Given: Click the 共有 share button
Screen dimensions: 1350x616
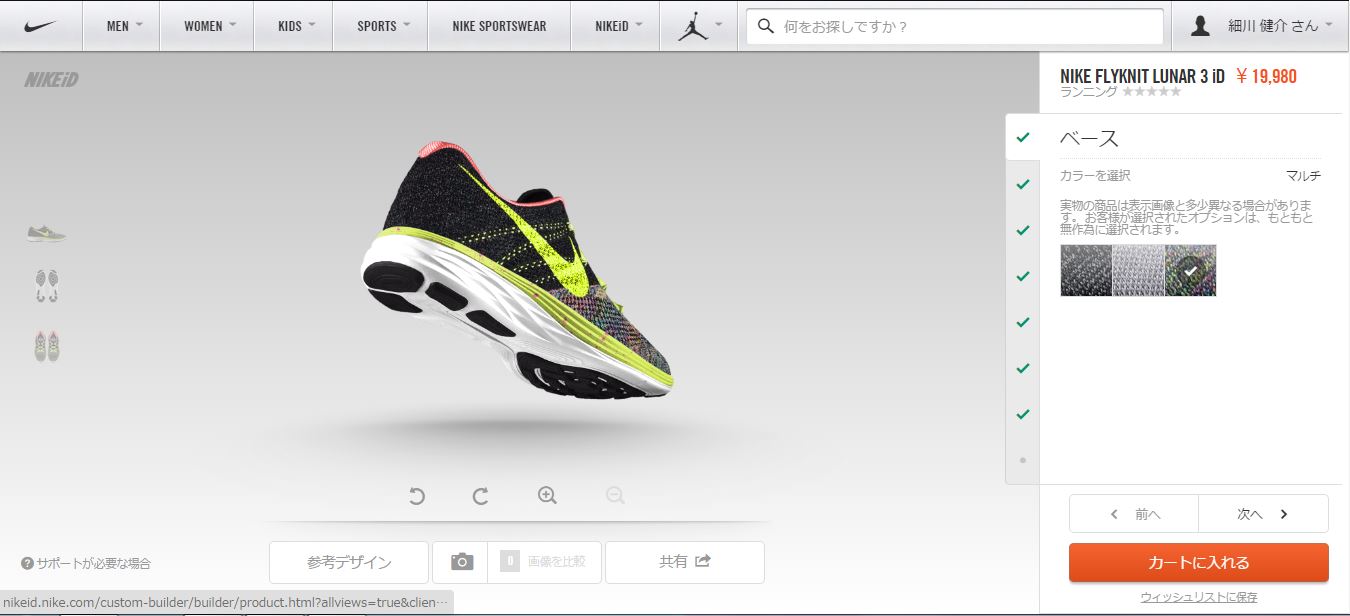Looking at the screenshot, I should [685, 562].
